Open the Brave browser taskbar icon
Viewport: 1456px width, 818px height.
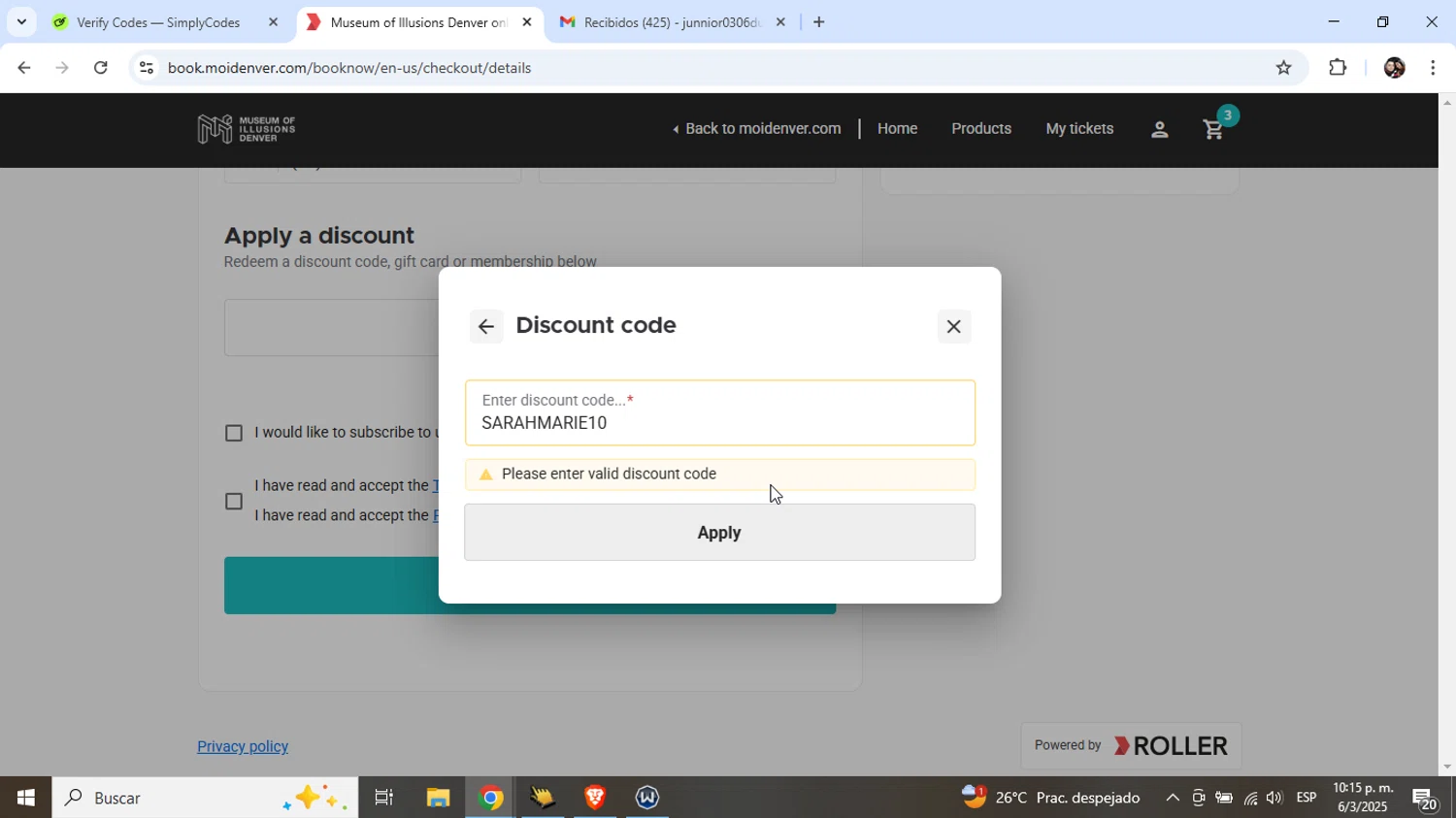coord(595,798)
